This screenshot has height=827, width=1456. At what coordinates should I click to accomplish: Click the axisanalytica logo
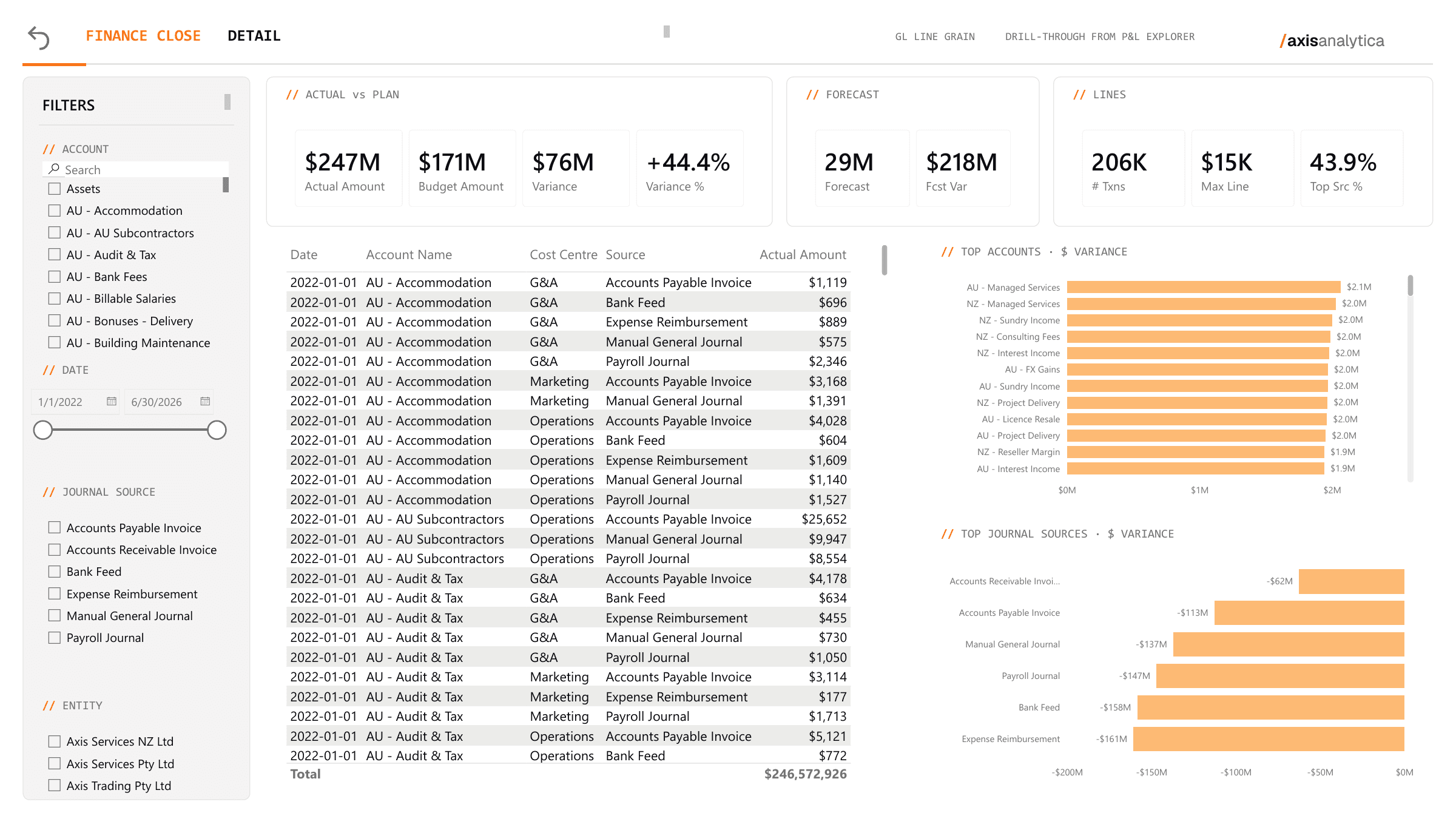(x=1332, y=41)
